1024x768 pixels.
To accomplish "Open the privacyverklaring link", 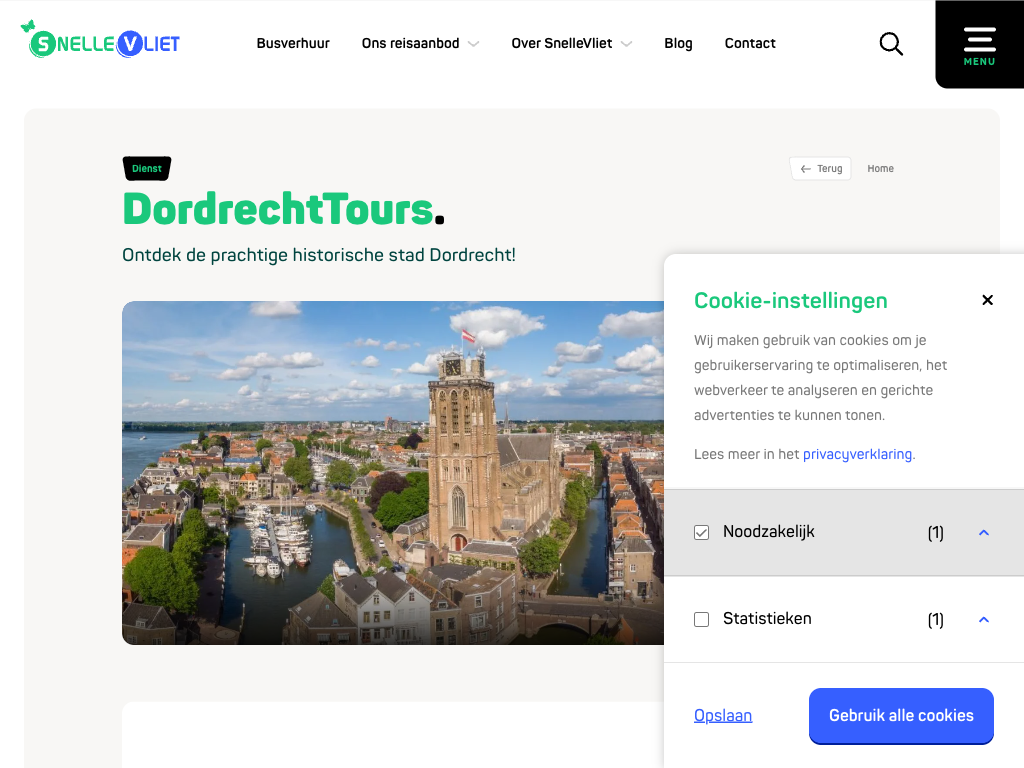I will pyautogui.click(x=857, y=454).
